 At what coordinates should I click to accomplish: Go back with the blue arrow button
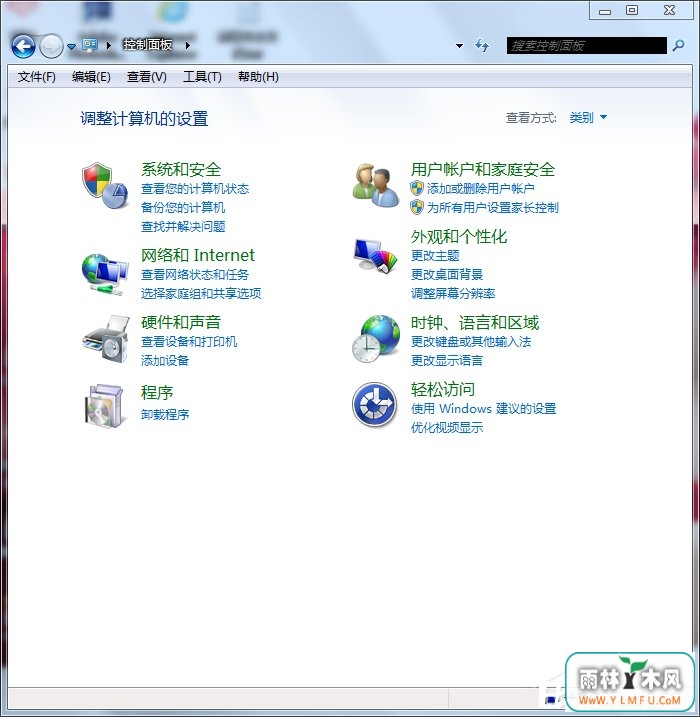click(23, 46)
